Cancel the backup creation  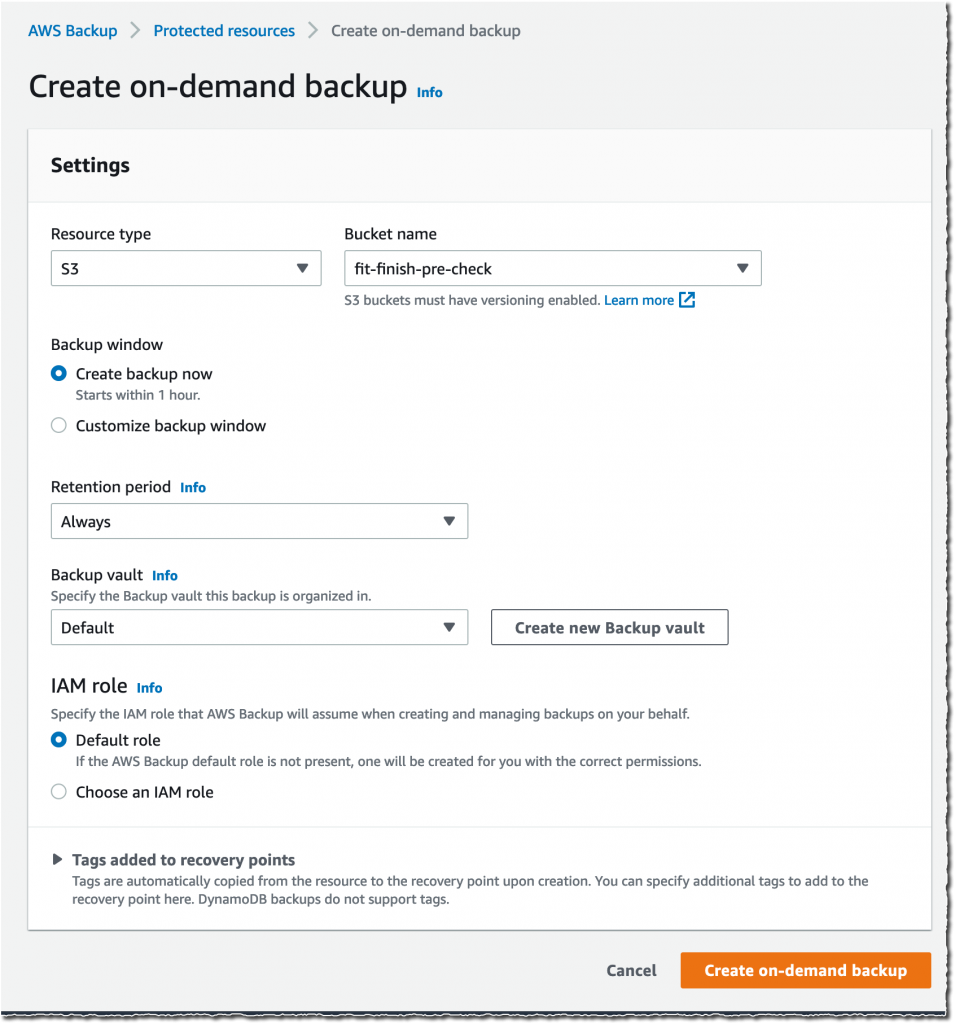(x=631, y=970)
